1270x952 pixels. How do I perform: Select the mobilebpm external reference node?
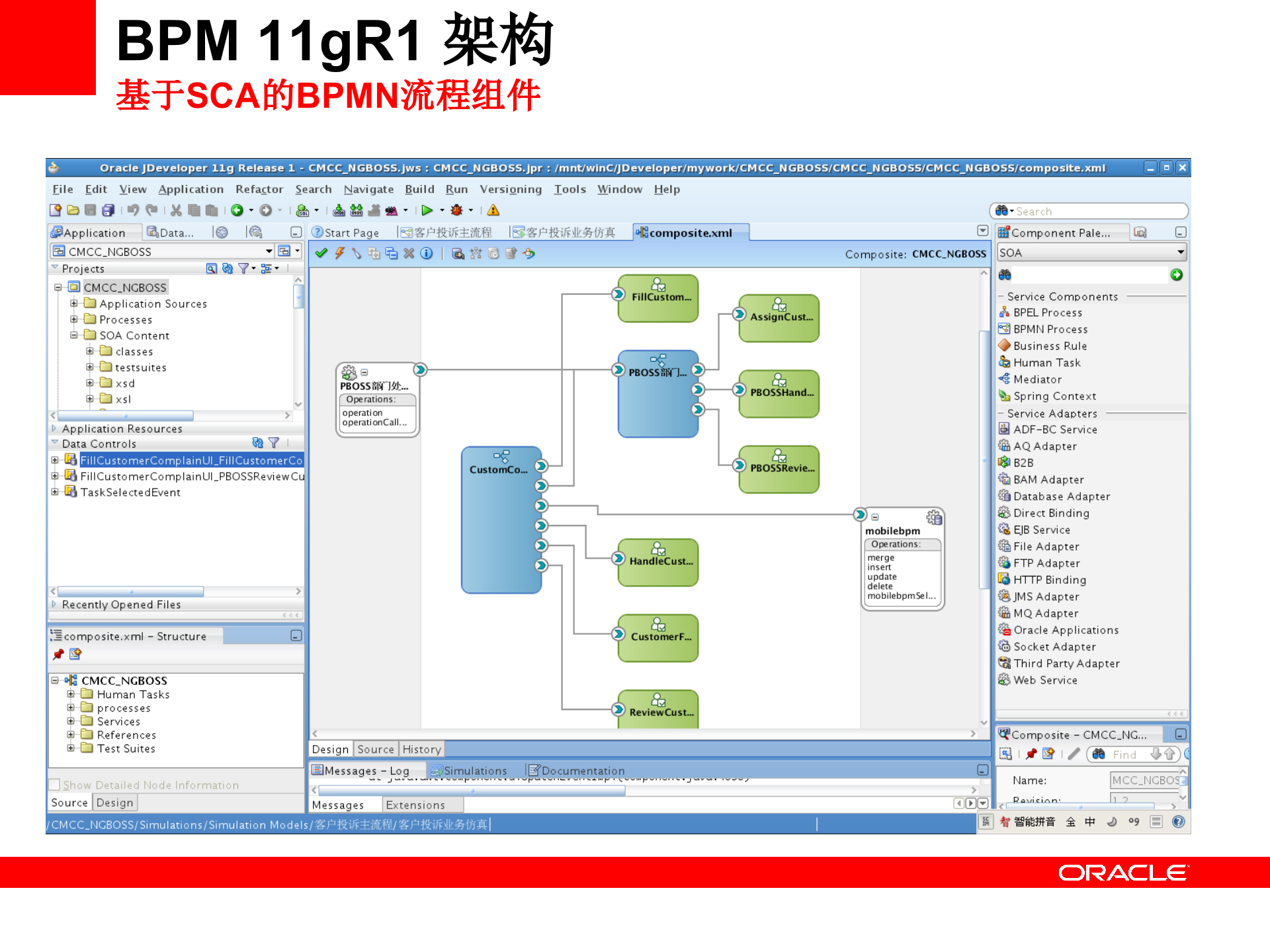coord(892,530)
